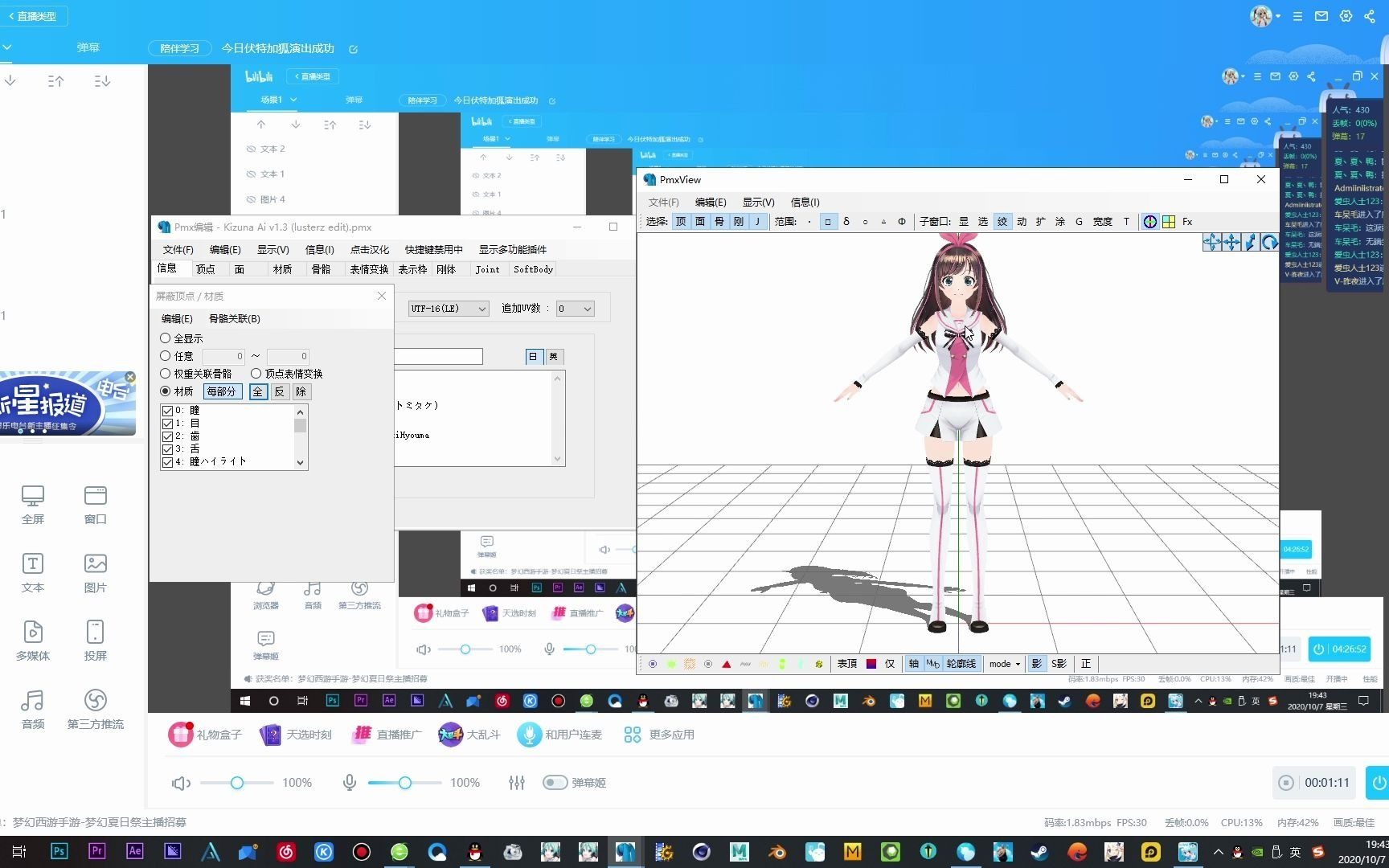The width and height of the screenshot is (1389, 868).
Task: Open the UTF-16(LE) encoding dropdown
Action: pos(448,309)
